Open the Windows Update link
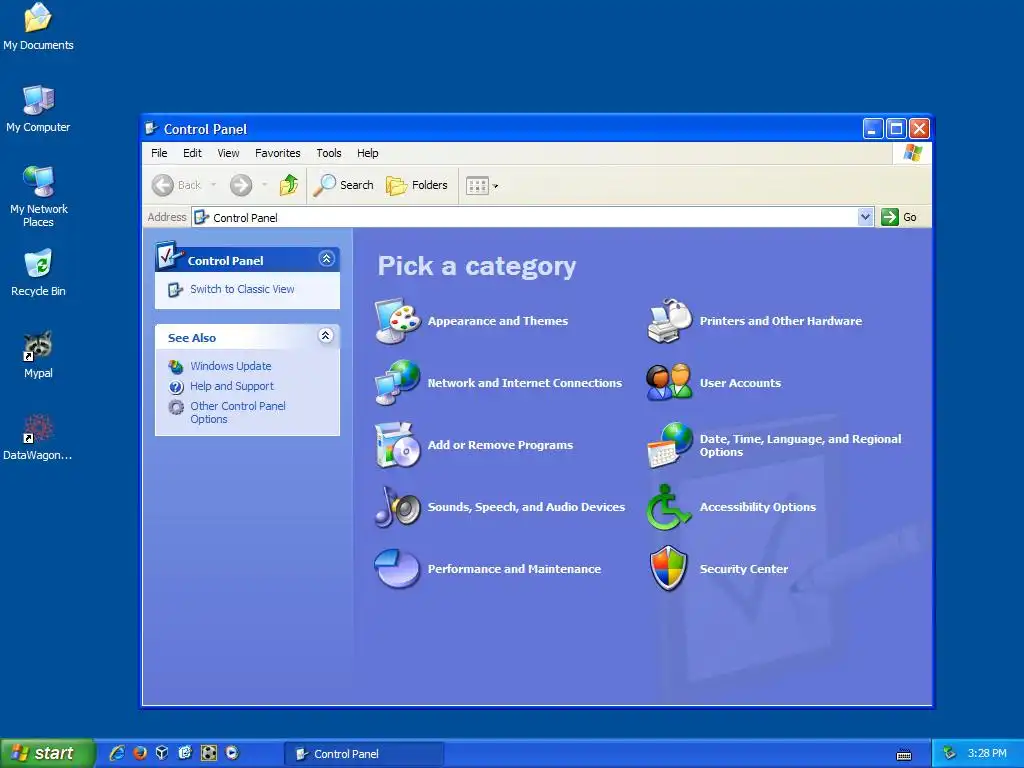This screenshot has height=768, width=1024. click(231, 366)
